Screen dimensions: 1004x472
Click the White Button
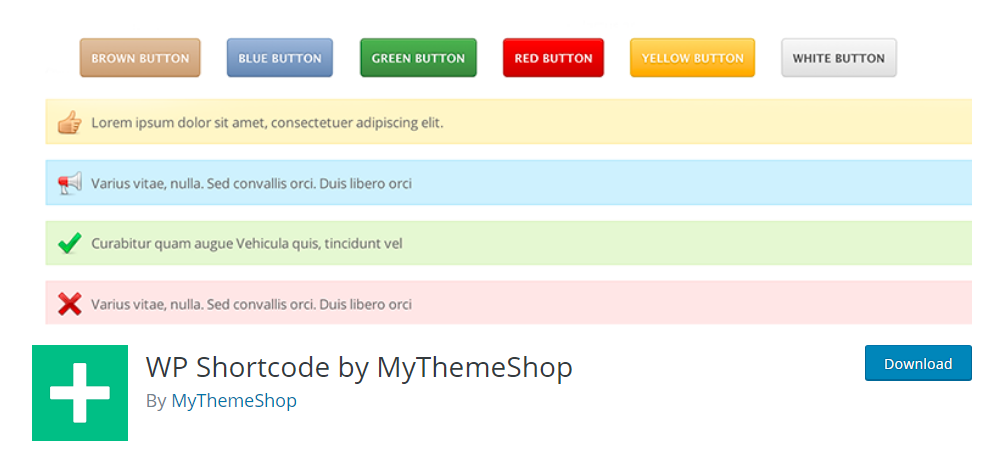pyautogui.click(x=839, y=58)
